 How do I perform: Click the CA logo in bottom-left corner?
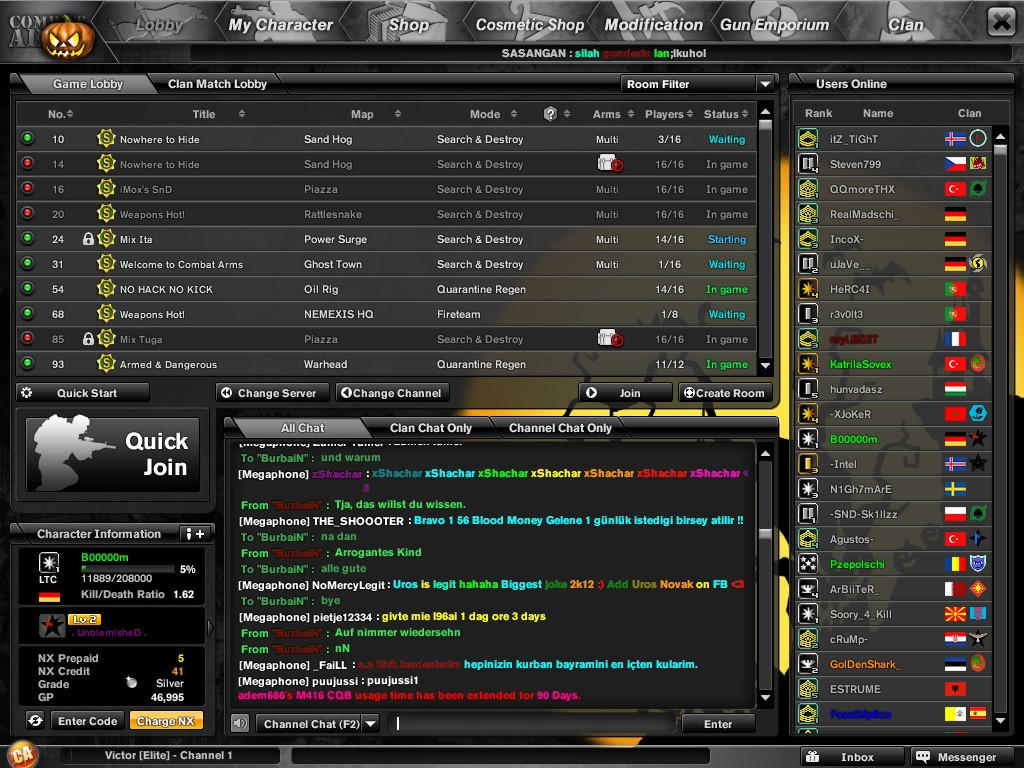pos(20,754)
